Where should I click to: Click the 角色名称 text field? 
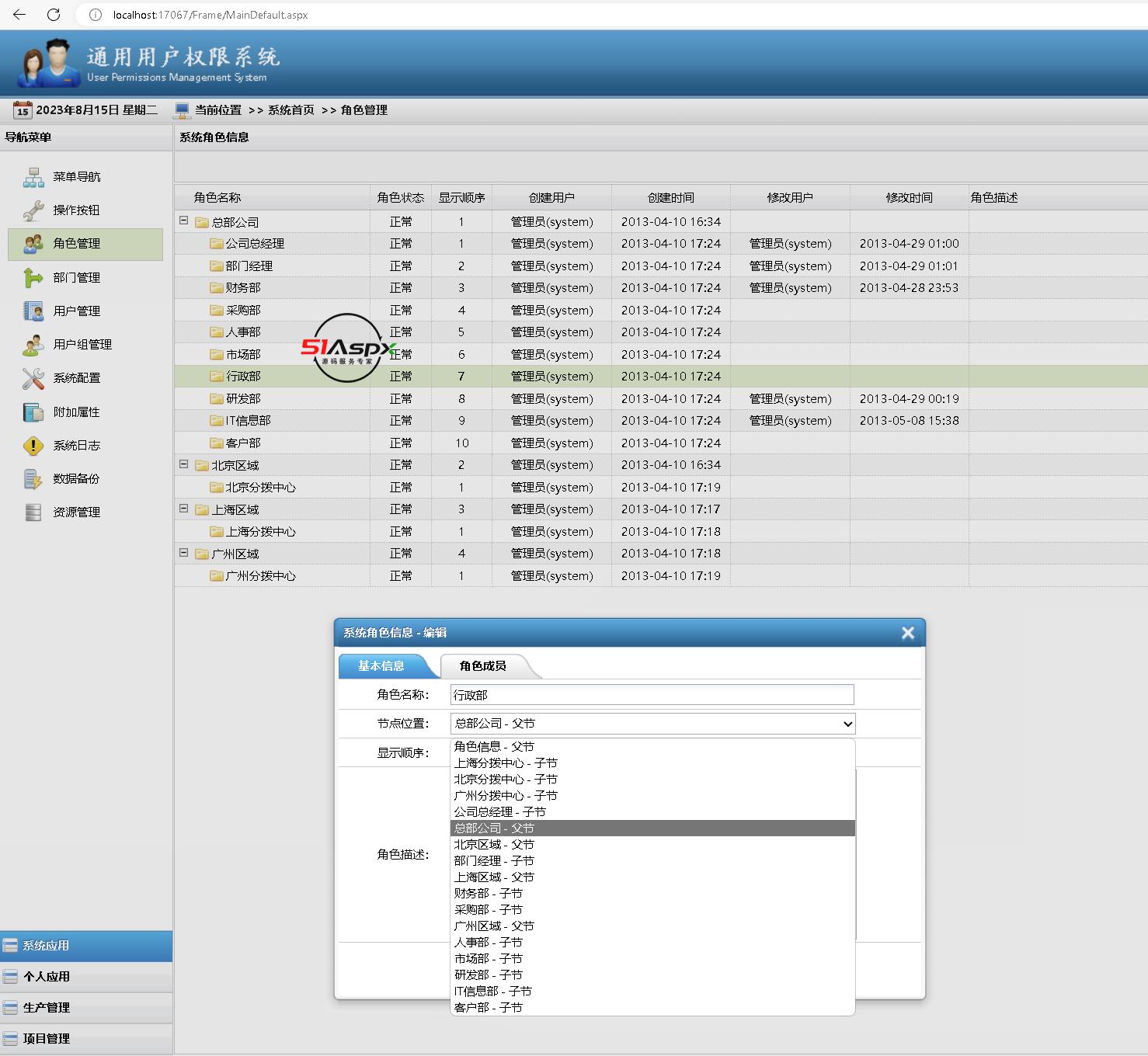pyautogui.click(x=652, y=695)
